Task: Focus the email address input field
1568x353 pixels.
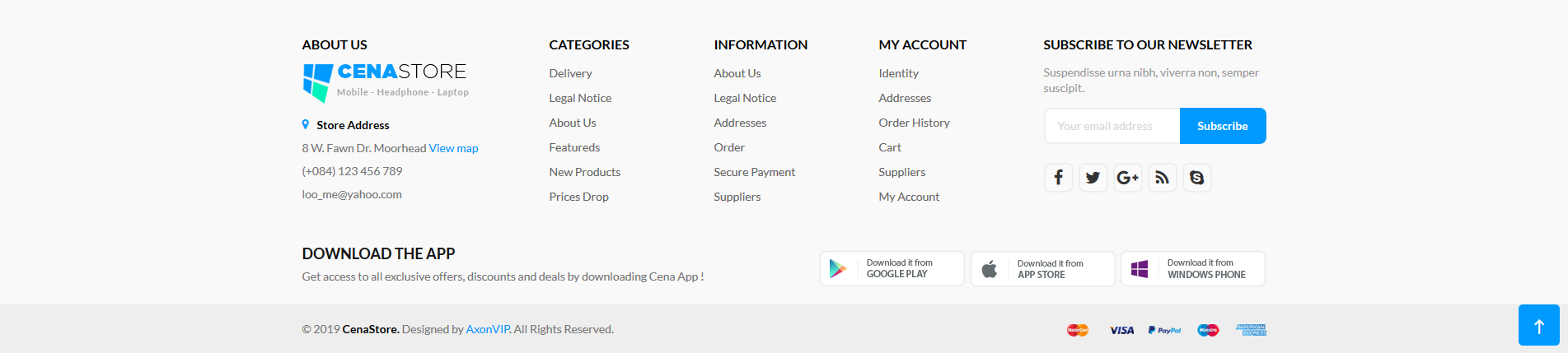Action: click(x=1112, y=126)
